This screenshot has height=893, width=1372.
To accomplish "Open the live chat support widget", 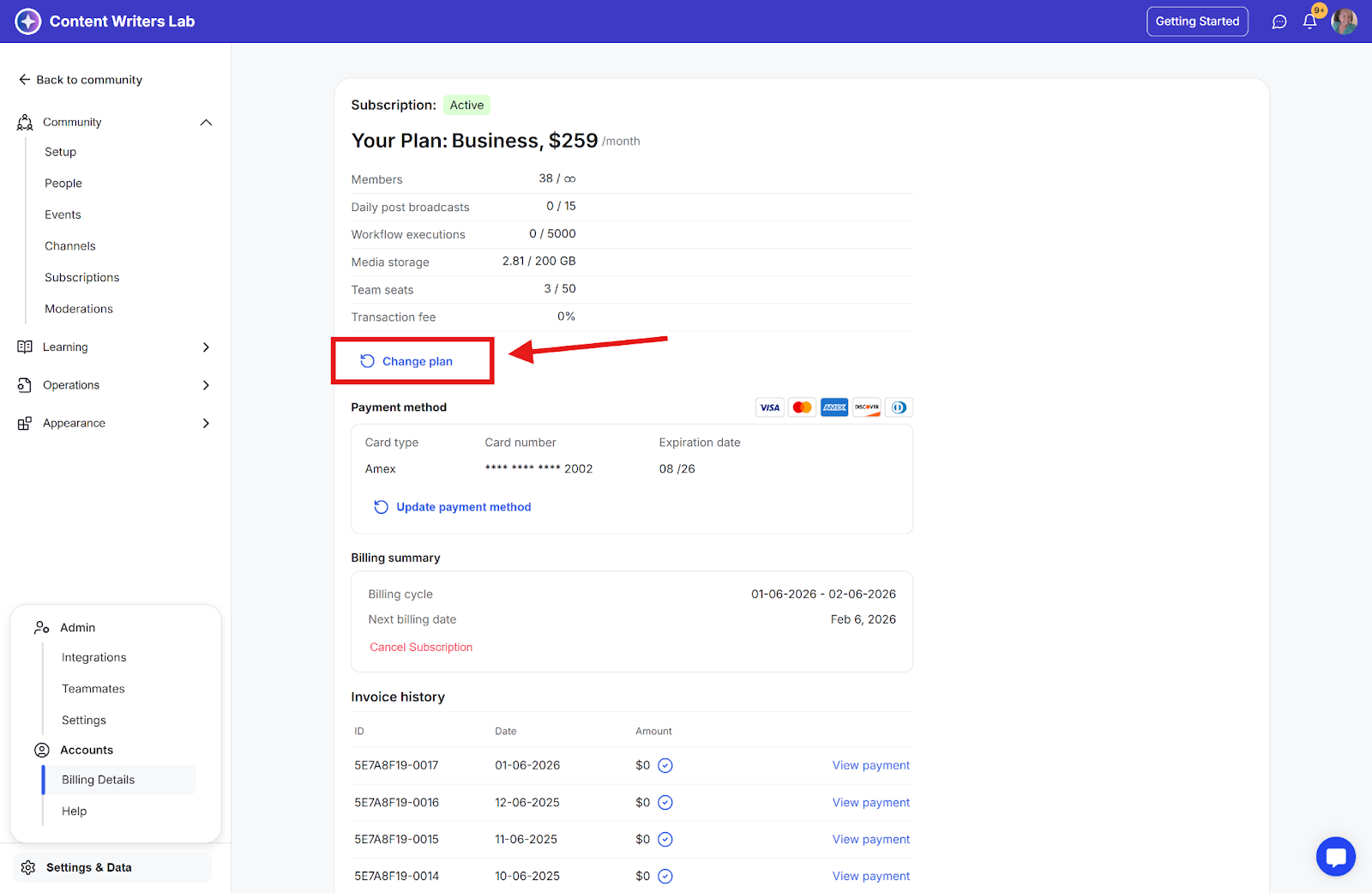I will [1335, 856].
